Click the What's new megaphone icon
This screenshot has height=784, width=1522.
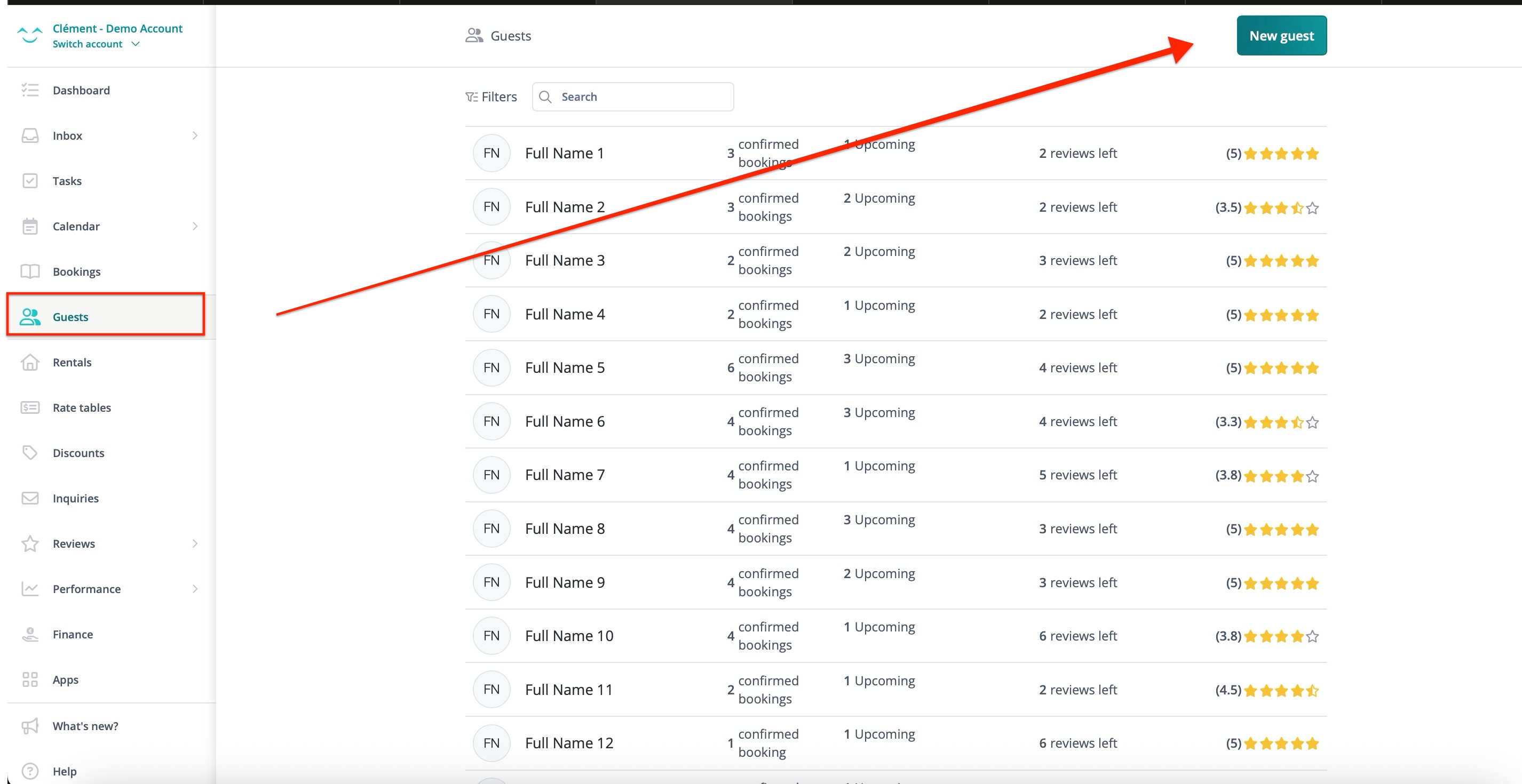(x=30, y=725)
